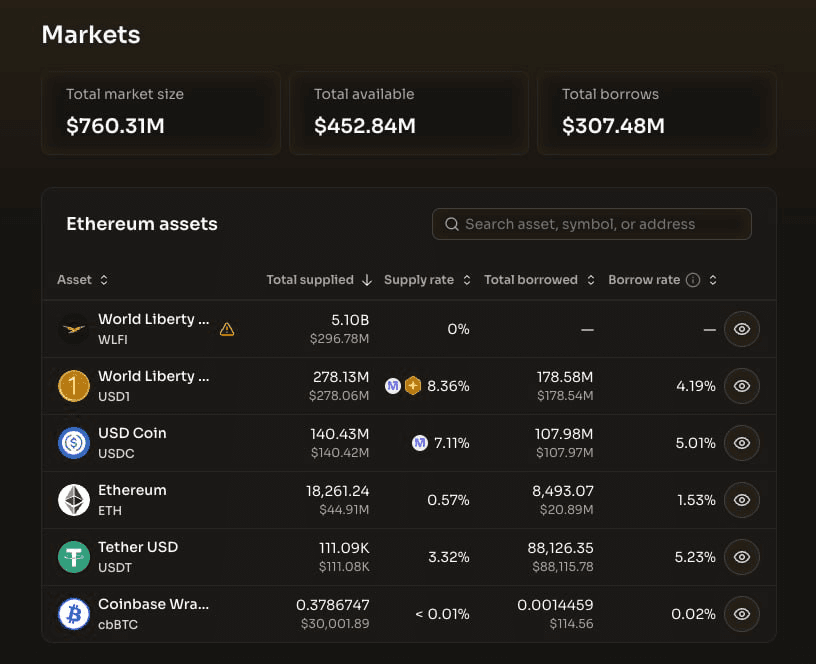Select the World Liberty USD1 asset name
Viewport: 816px width, 664px height.
coord(154,376)
